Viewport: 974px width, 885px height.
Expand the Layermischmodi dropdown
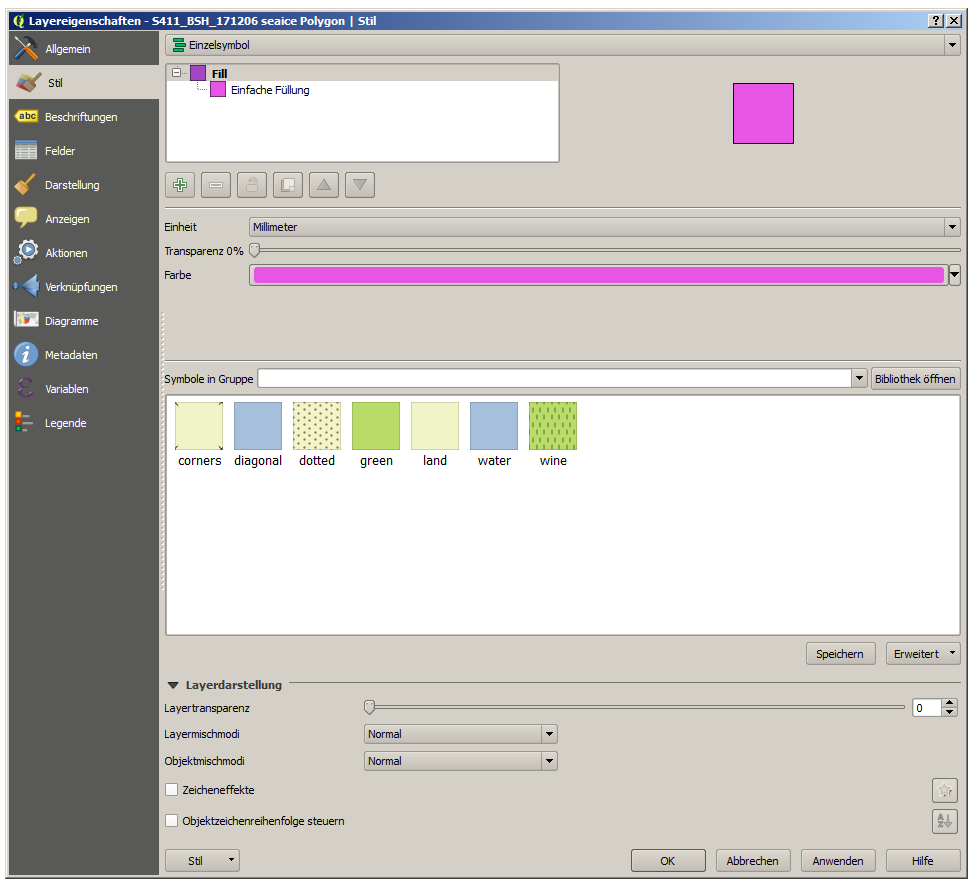(x=460, y=734)
